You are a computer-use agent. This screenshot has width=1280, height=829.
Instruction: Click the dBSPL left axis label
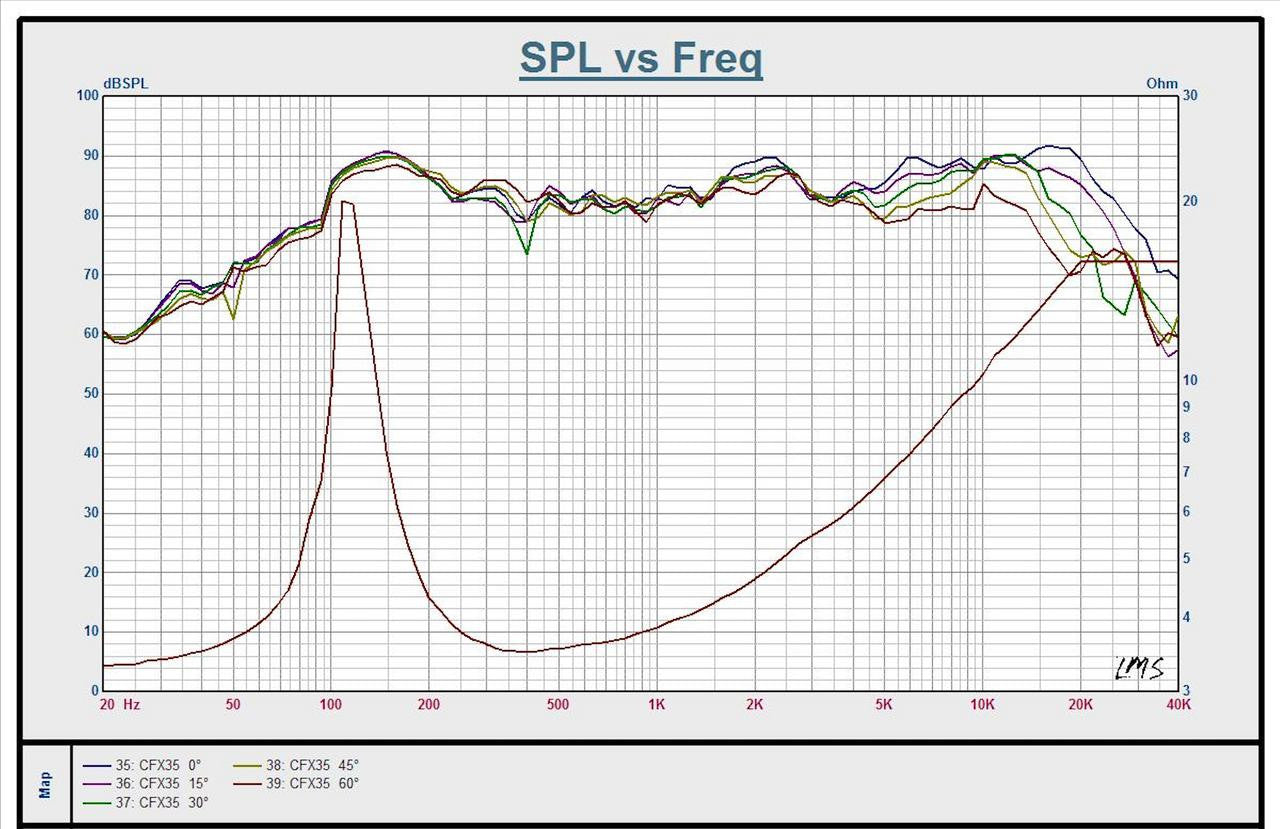click(125, 84)
